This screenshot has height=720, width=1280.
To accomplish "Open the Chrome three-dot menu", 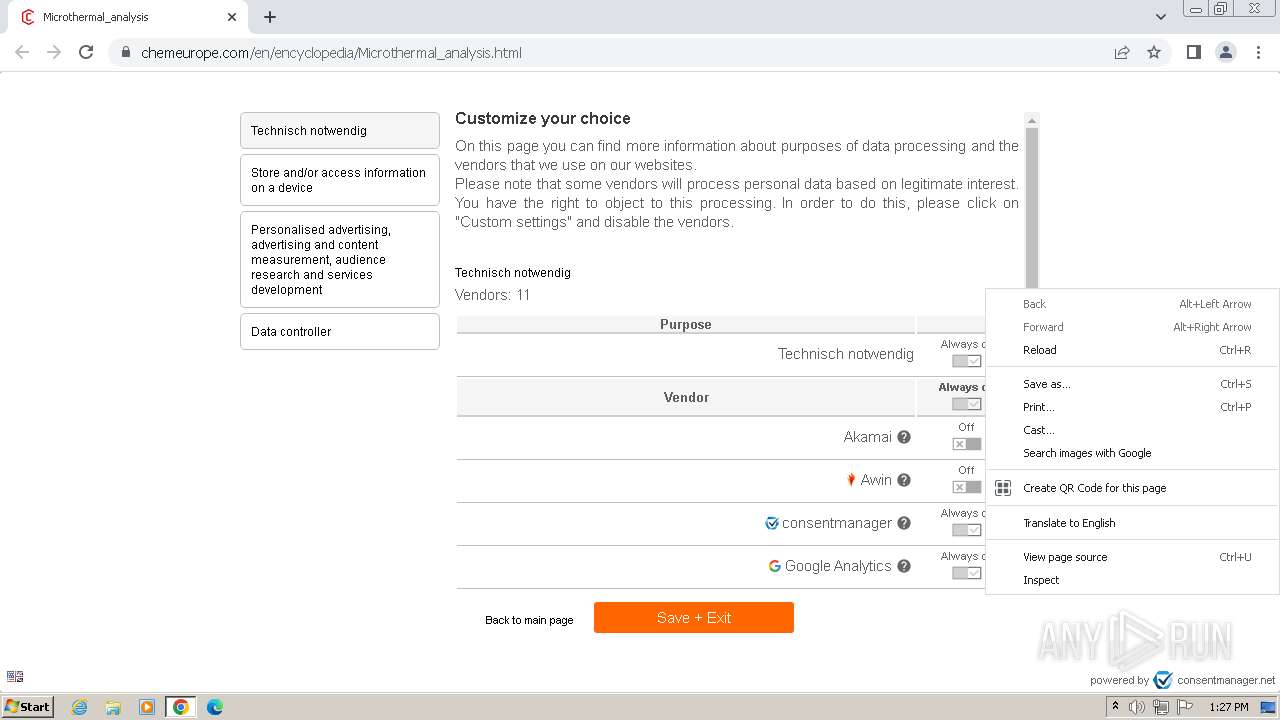I will 1258,52.
